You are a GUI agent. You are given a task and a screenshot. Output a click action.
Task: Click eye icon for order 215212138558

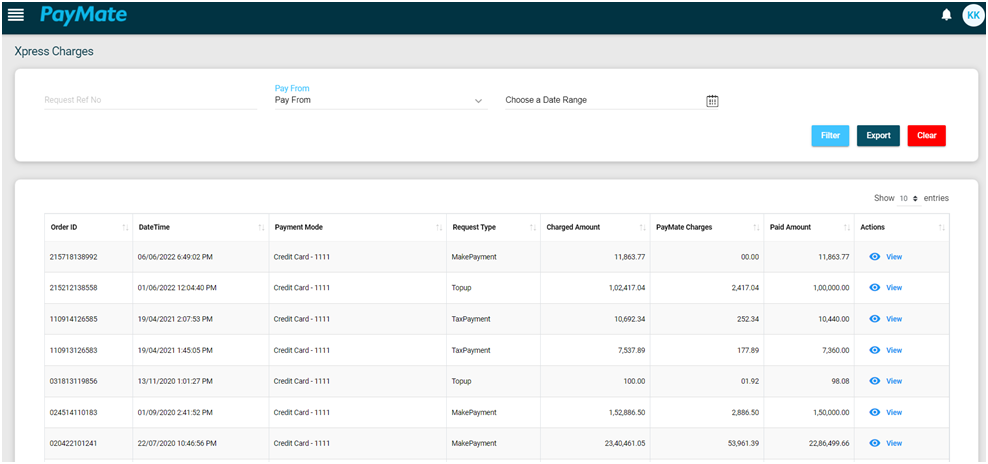tap(875, 287)
